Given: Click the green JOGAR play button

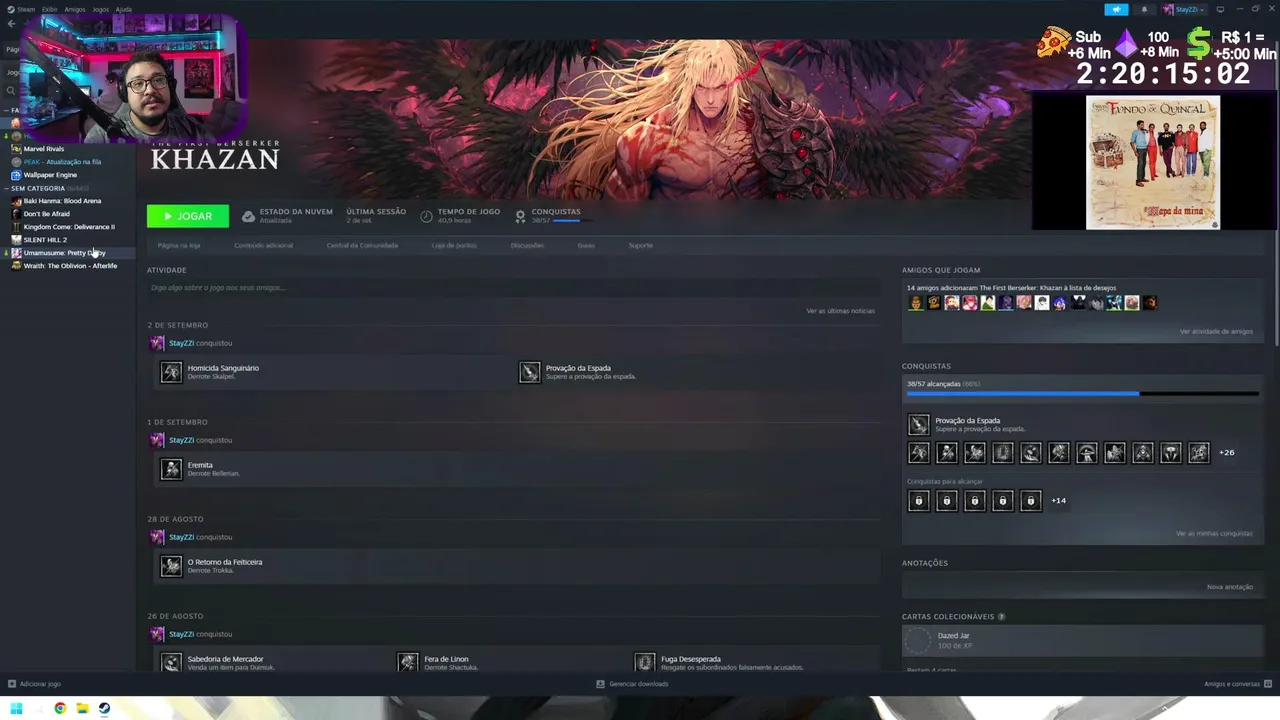Looking at the screenshot, I should (187, 216).
